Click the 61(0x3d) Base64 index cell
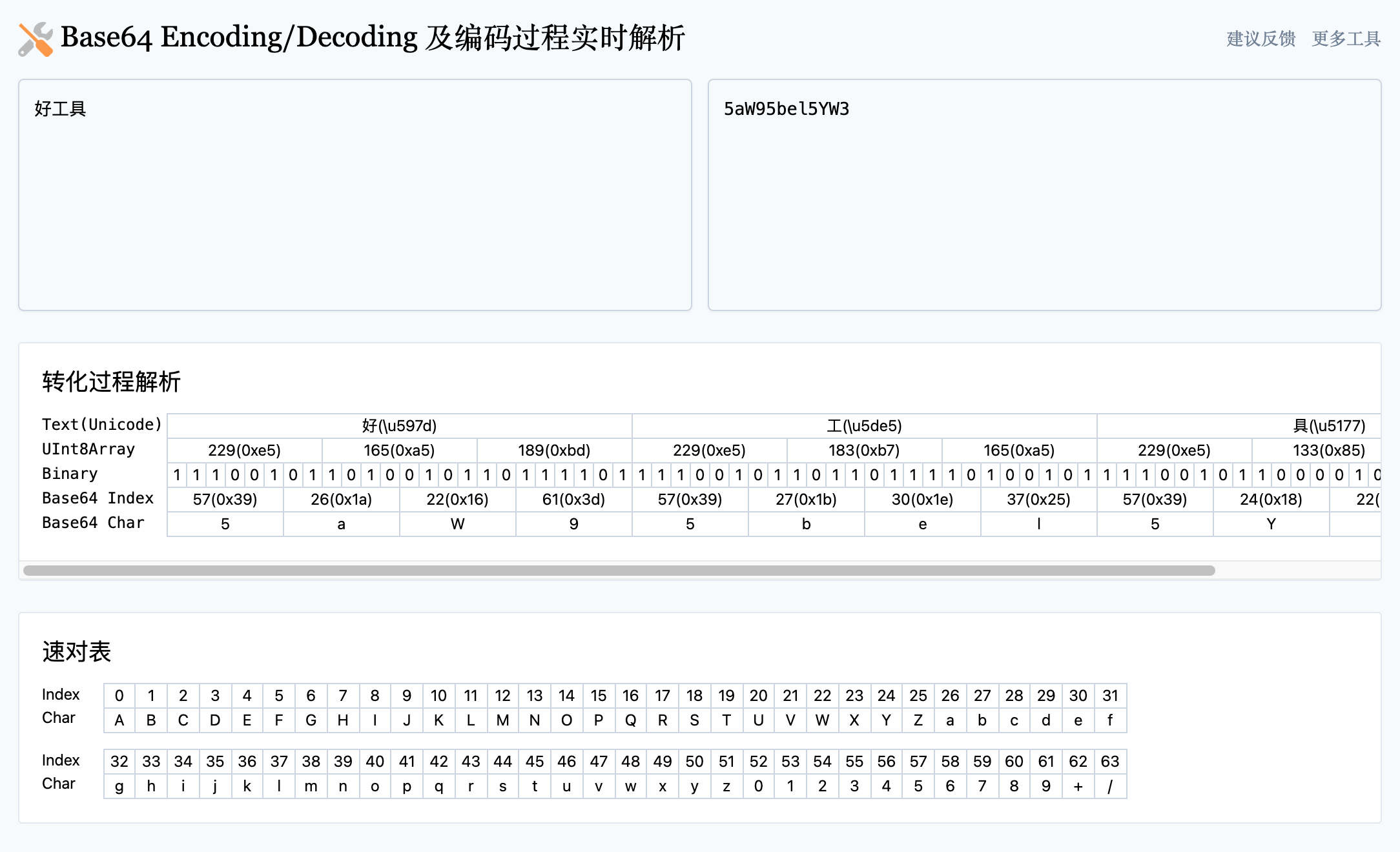 (574, 500)
